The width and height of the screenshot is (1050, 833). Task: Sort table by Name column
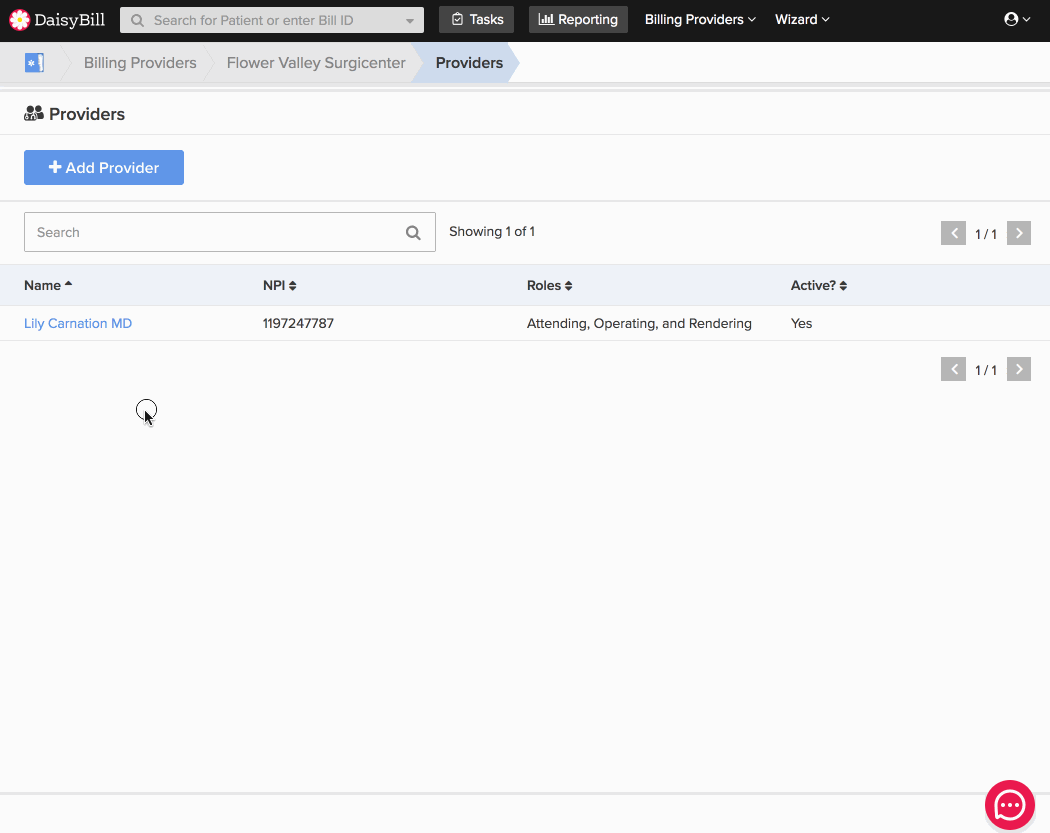(x=48, y=285)
